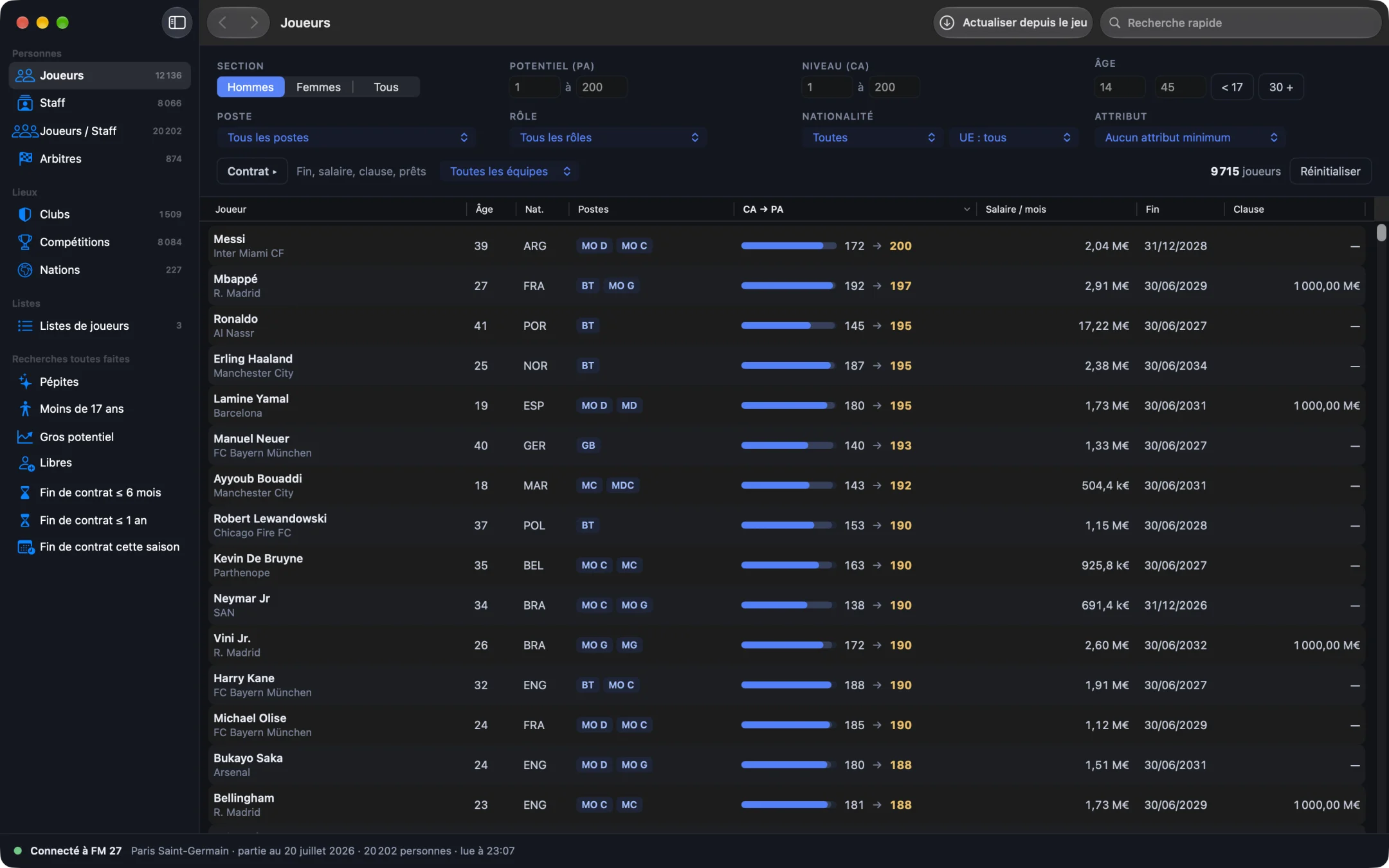This screenshot has height=868, width=1389.
Task: Open Staff via its badge icon
Action: click(24, 103)
